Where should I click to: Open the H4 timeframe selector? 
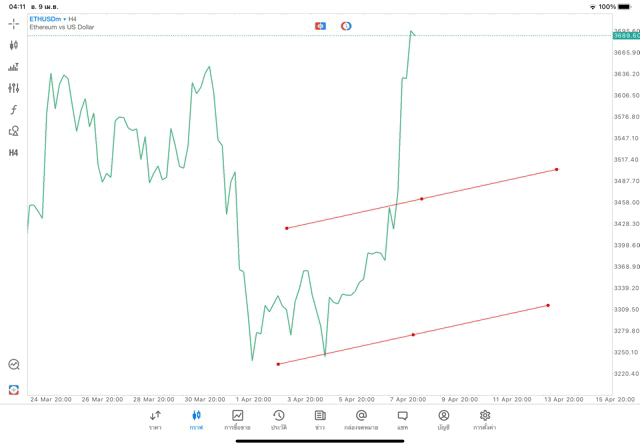(x=14, y=153)
